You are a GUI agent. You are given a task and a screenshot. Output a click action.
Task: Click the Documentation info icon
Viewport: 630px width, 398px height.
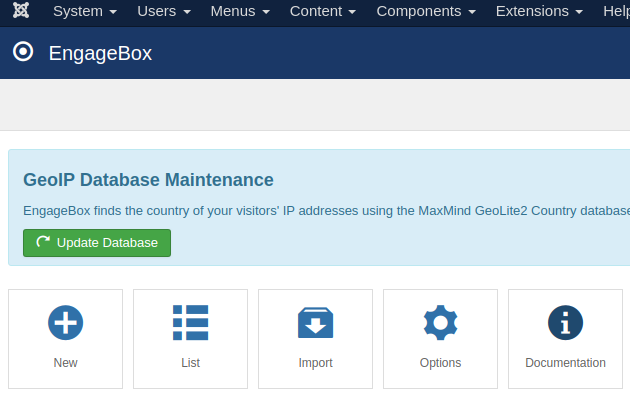pos(565,322)
